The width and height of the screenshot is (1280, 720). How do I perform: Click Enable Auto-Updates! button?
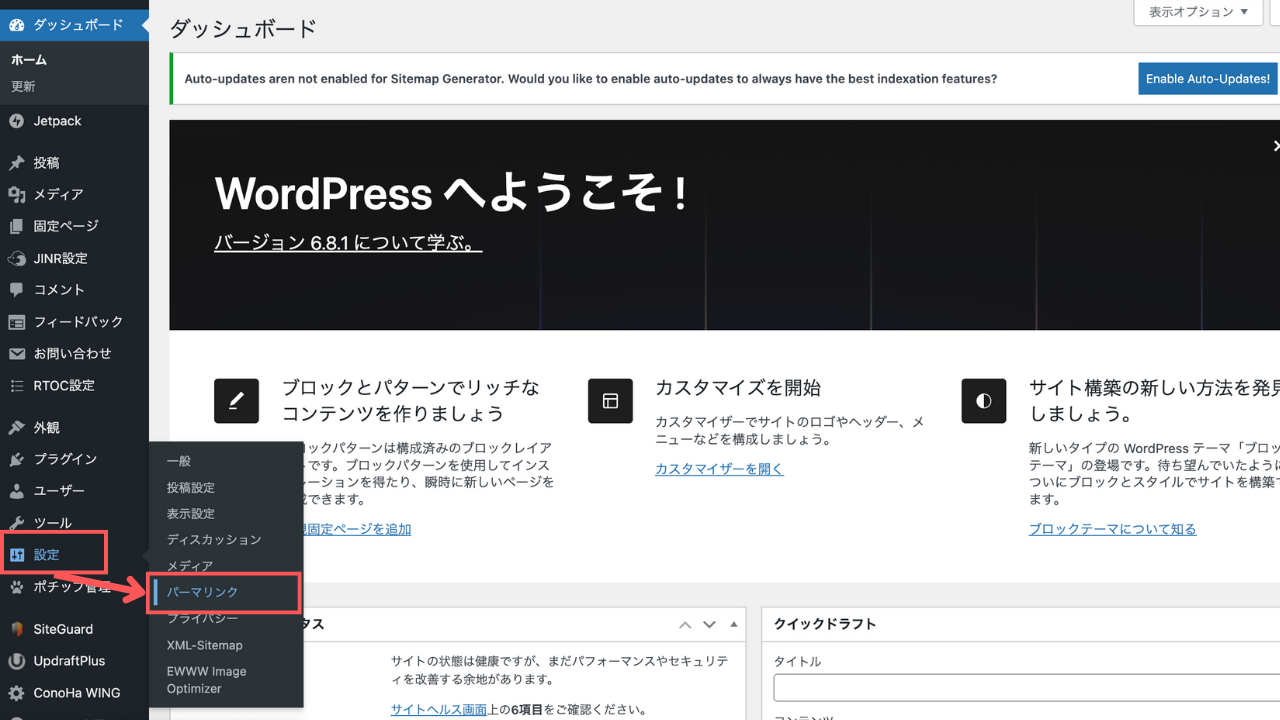coord(1208,79)
